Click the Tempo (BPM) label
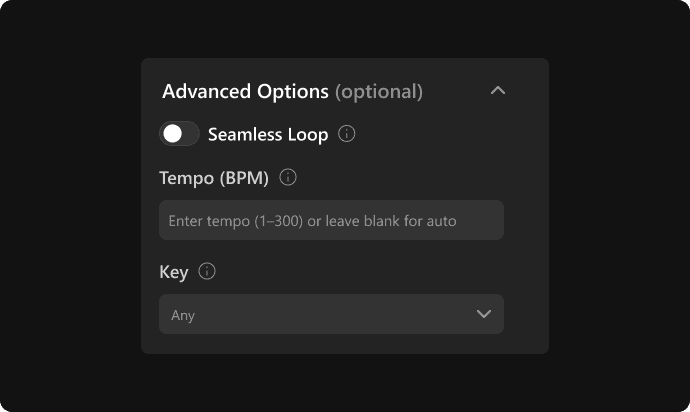The width and height of the screenshot is (690, 412). pos(214,178)
